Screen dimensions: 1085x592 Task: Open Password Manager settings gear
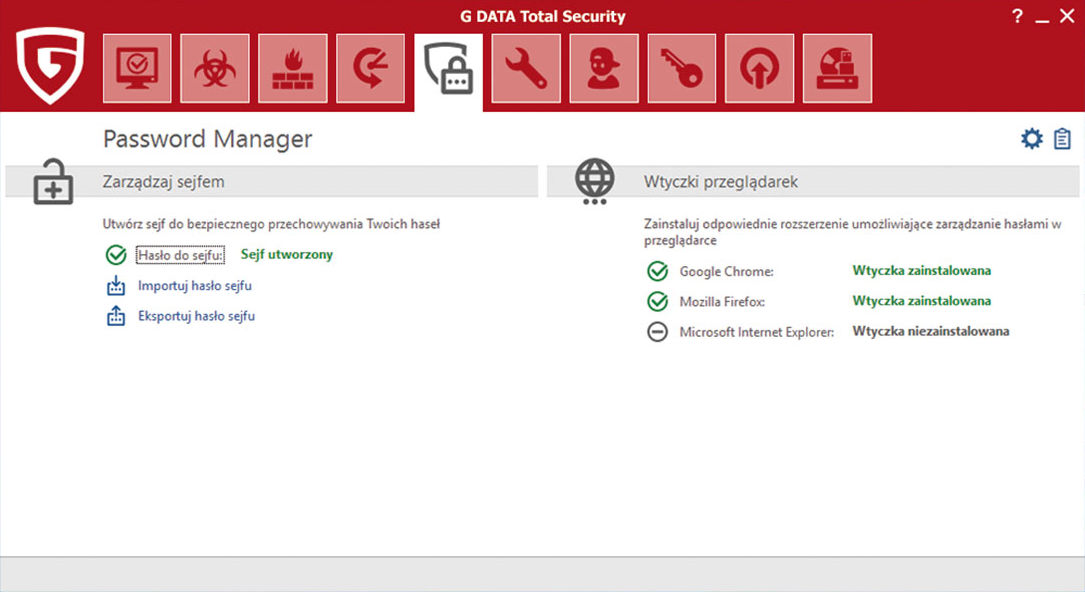pos(1032,139)
